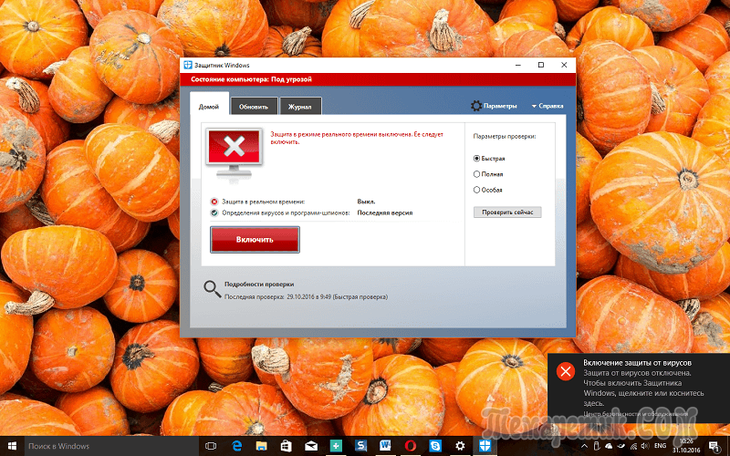Minimize the Защитник Windows window
The image size is (730, 456).
coord(518,65)
